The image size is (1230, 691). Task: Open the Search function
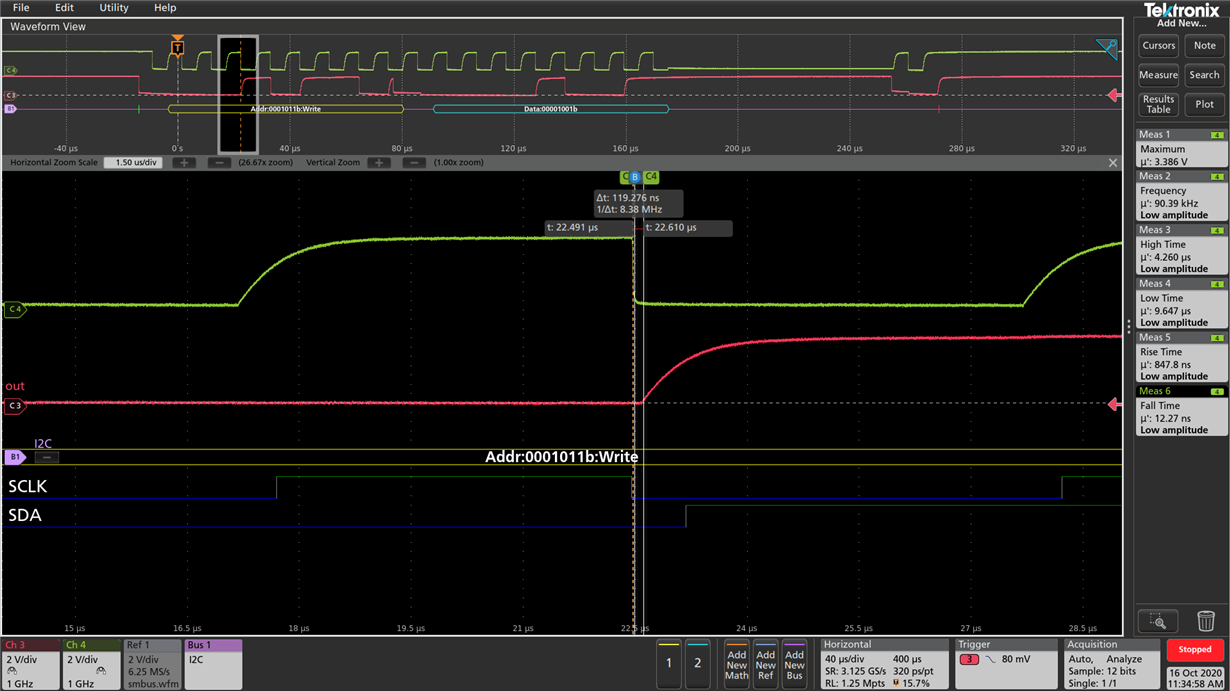coord(1205,75)
